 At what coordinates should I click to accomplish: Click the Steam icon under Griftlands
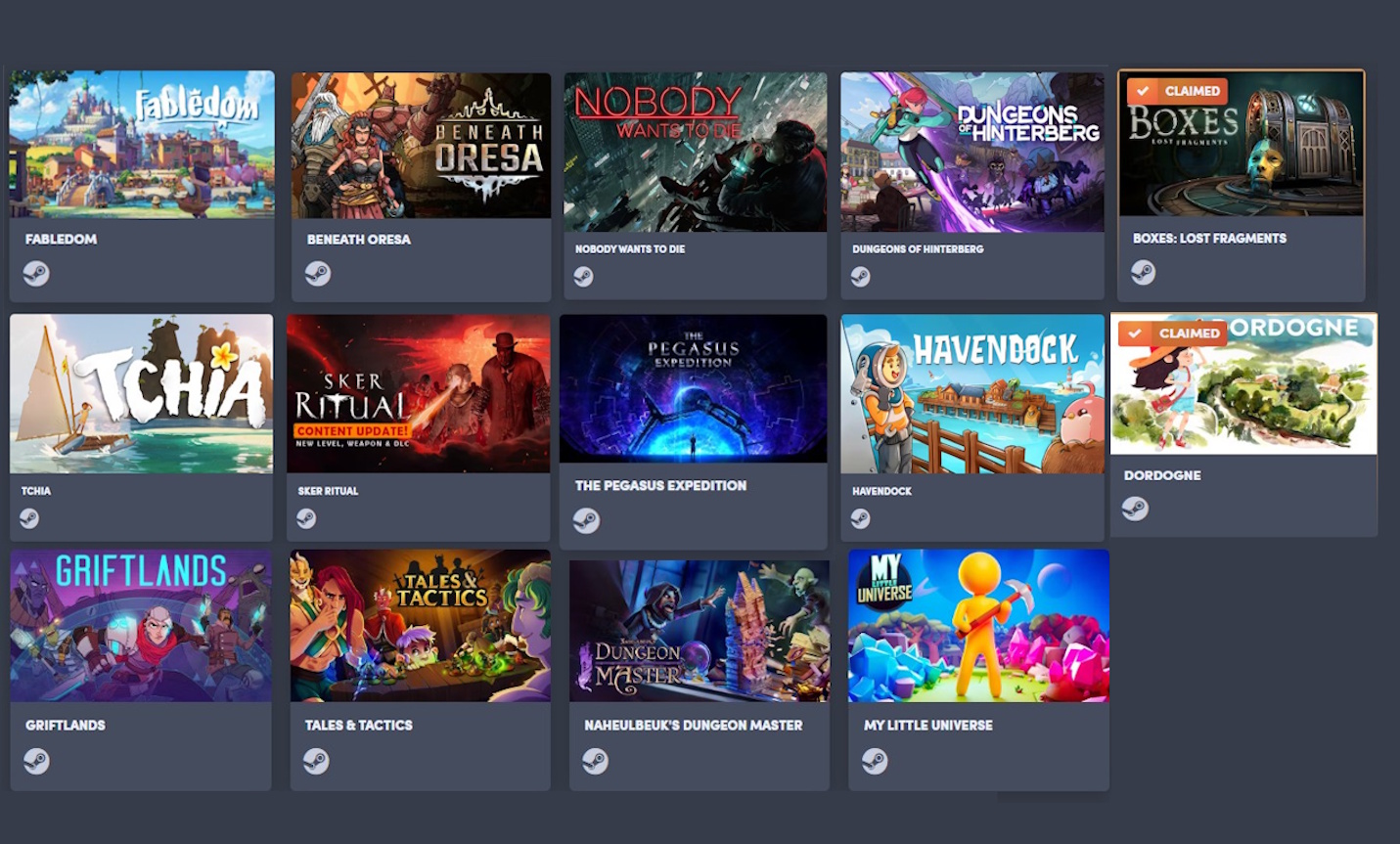click(x=36, y=761)
